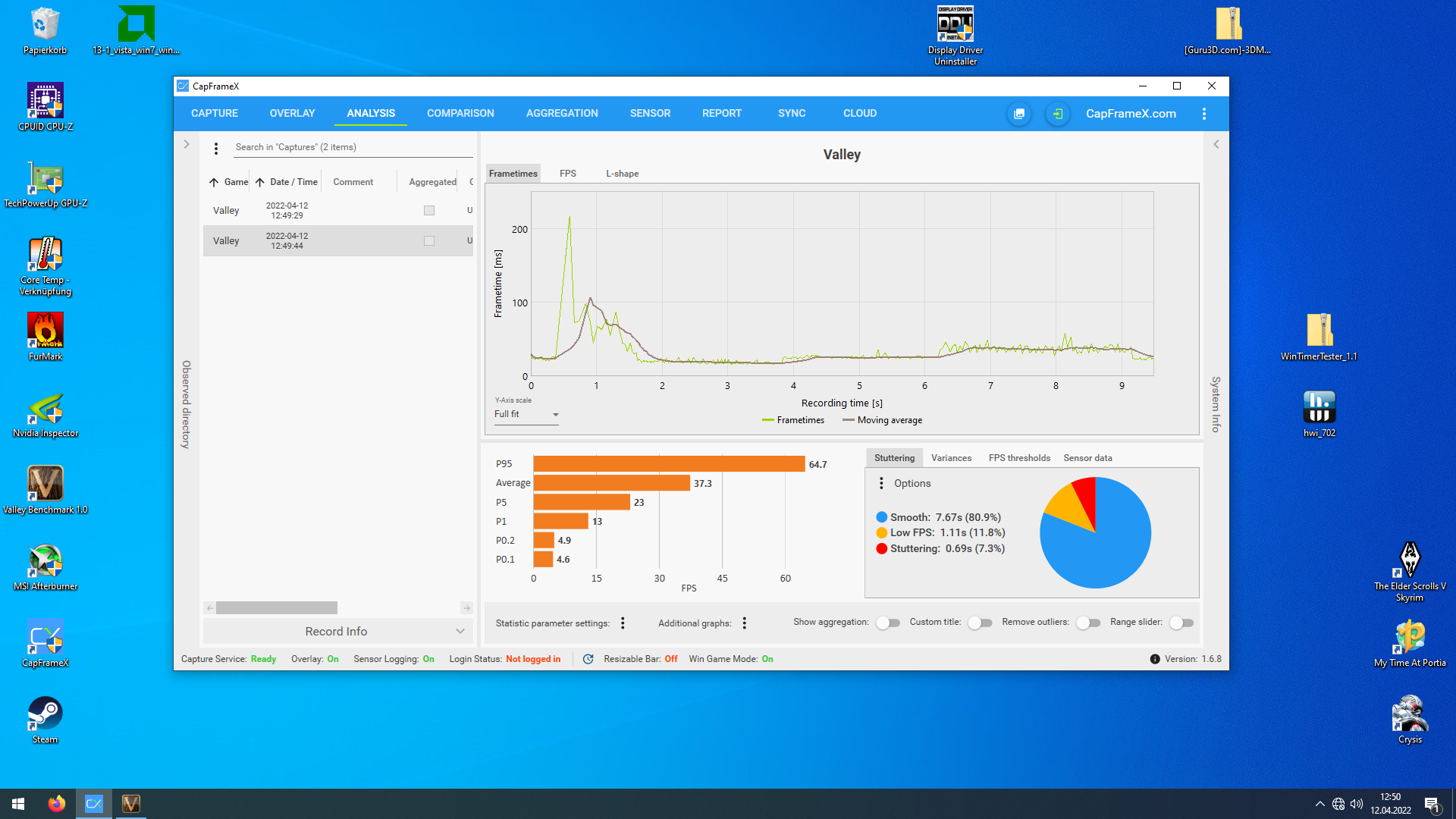Check Aggregated box for first Valley record
The image size is (1456, 819).
click(429, 211)
